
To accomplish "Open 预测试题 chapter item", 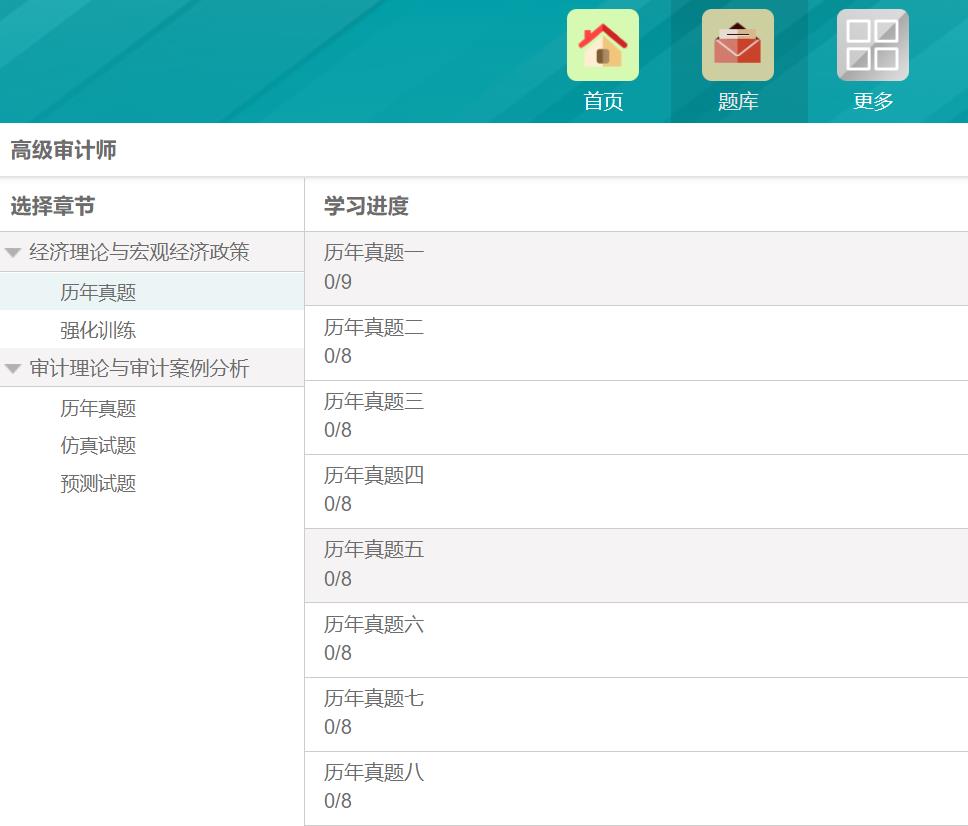I will [x=98, y=484].
